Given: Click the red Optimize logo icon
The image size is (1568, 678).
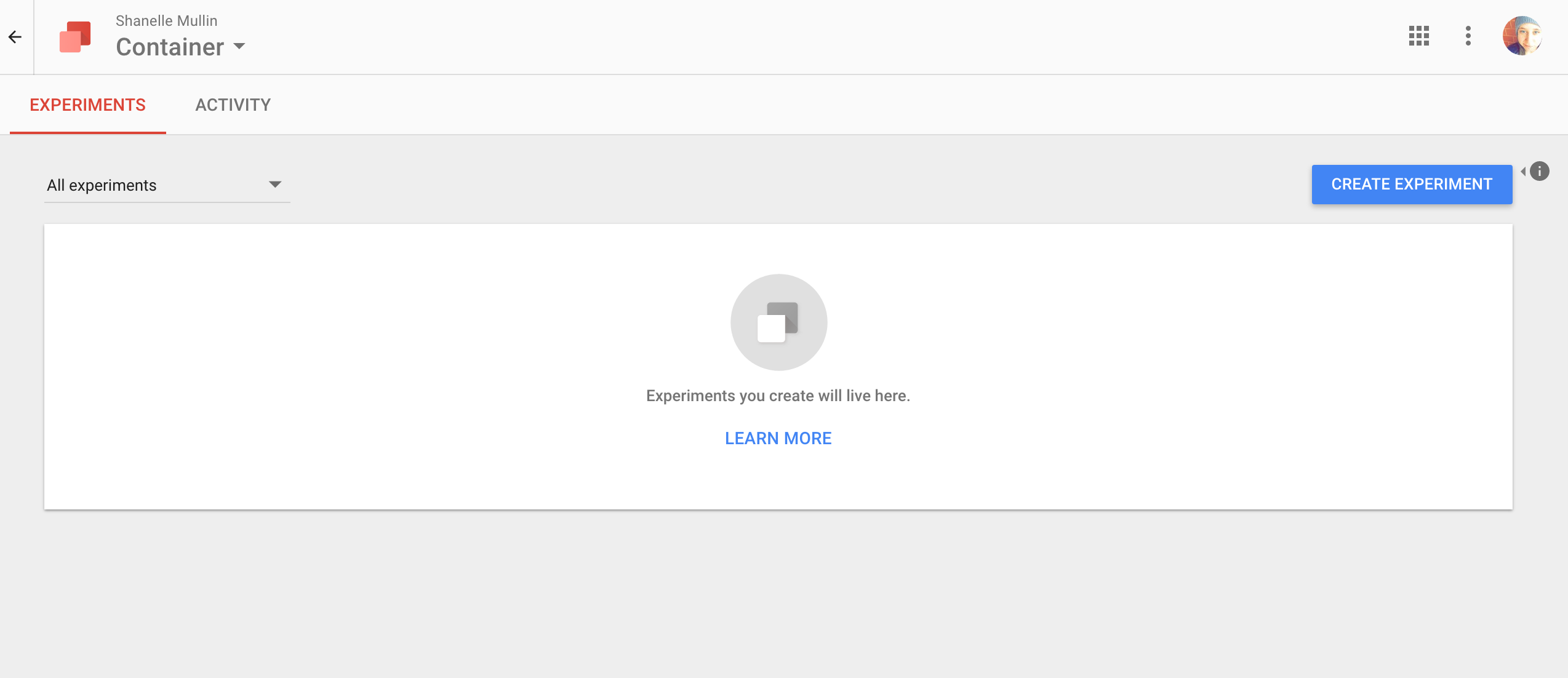Looking at the screenshot, I should (x=75, y=37).
